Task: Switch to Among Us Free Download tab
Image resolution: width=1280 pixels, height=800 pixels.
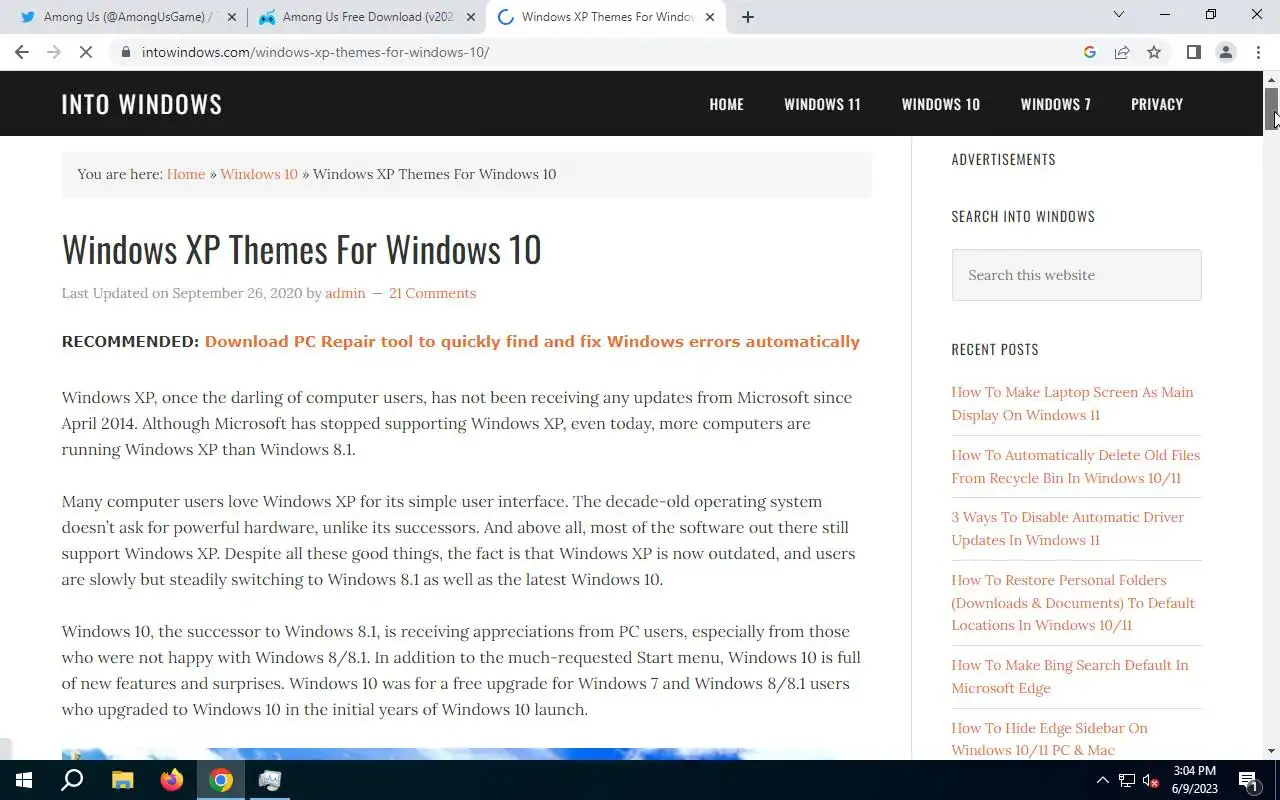Action: pyautogui.click(x=366, y=17)
